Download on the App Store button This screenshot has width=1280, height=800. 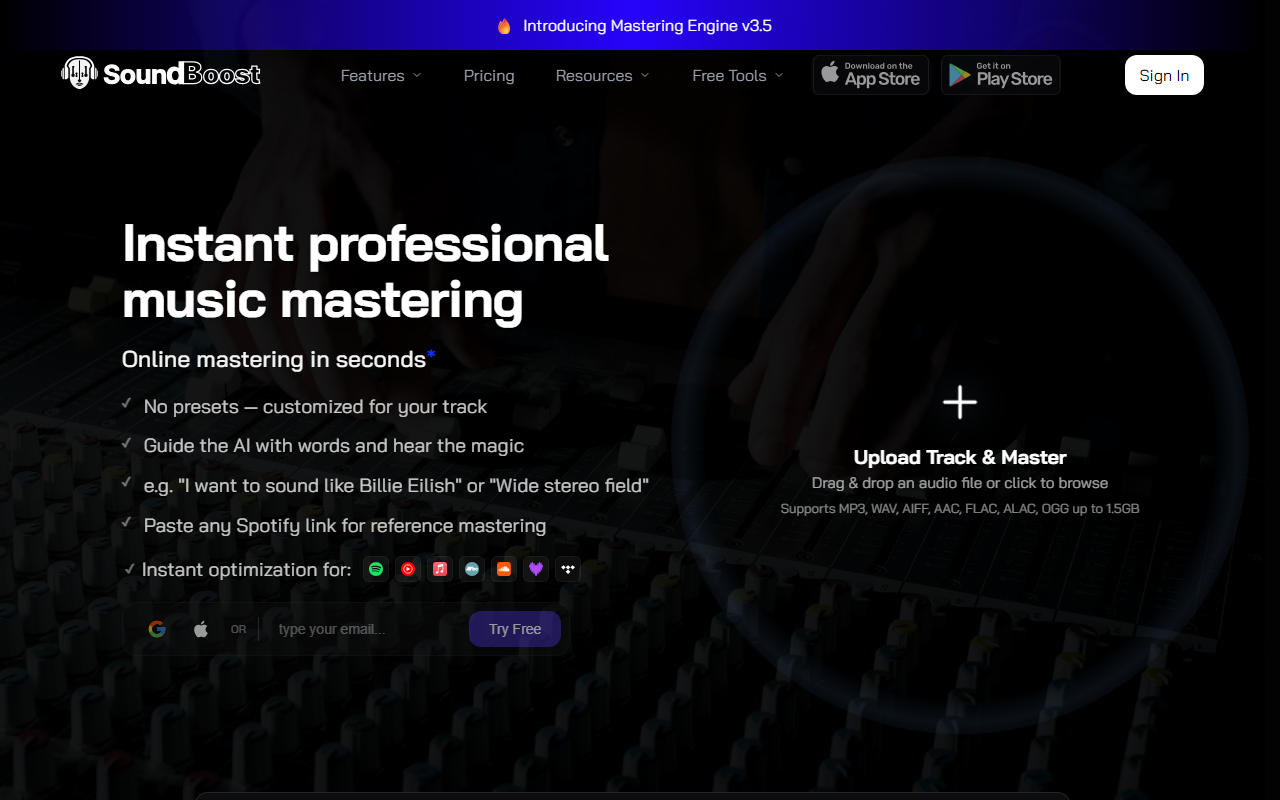click(871, 75)
